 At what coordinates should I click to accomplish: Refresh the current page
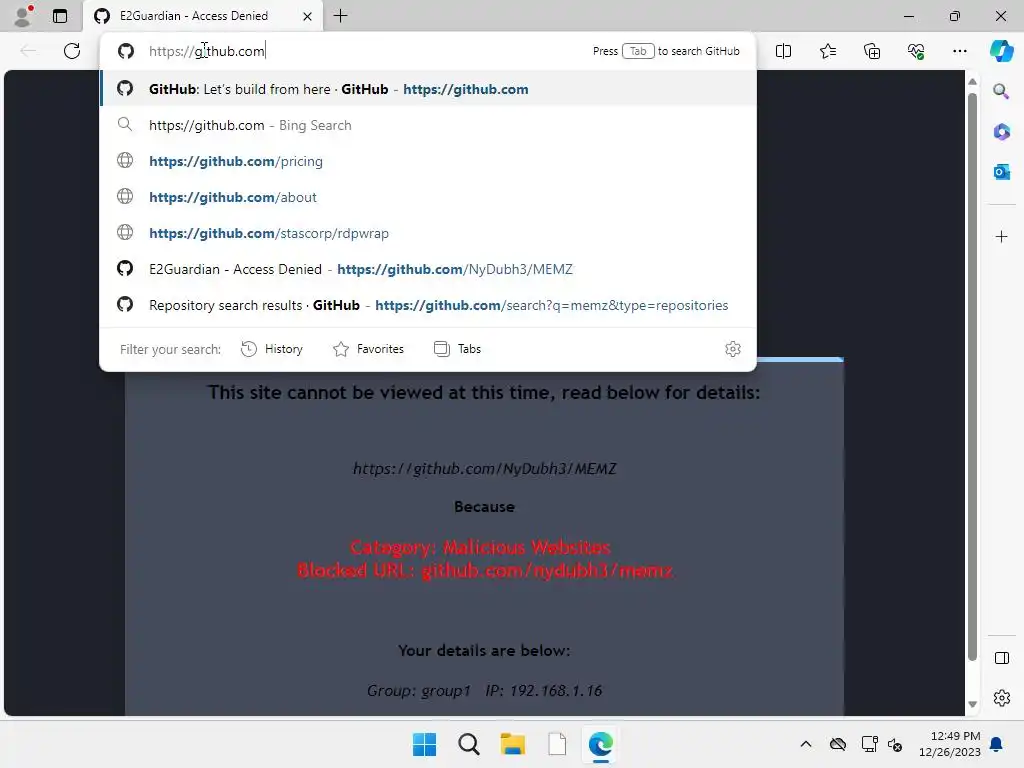coord(72,51)
